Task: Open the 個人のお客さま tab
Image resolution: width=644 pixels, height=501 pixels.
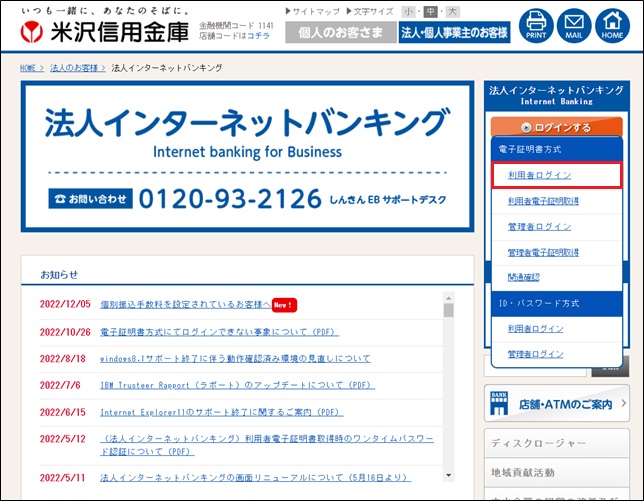Action: coord(339,33)
